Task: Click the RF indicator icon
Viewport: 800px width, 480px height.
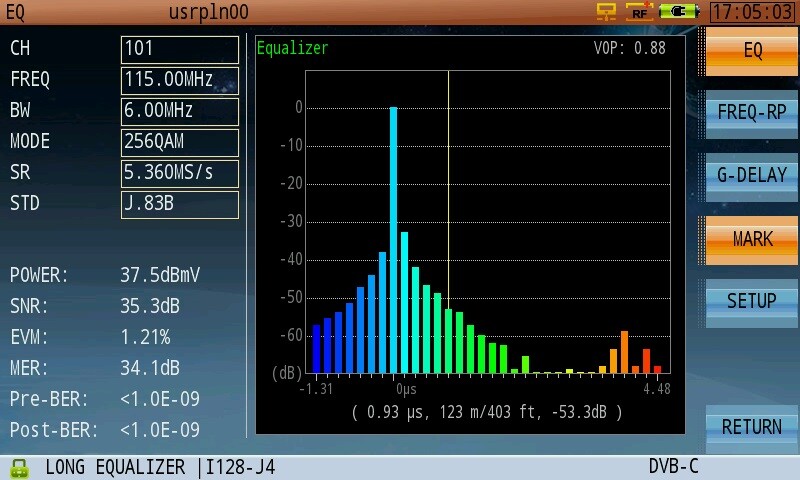Action: [x=640, y=12]
